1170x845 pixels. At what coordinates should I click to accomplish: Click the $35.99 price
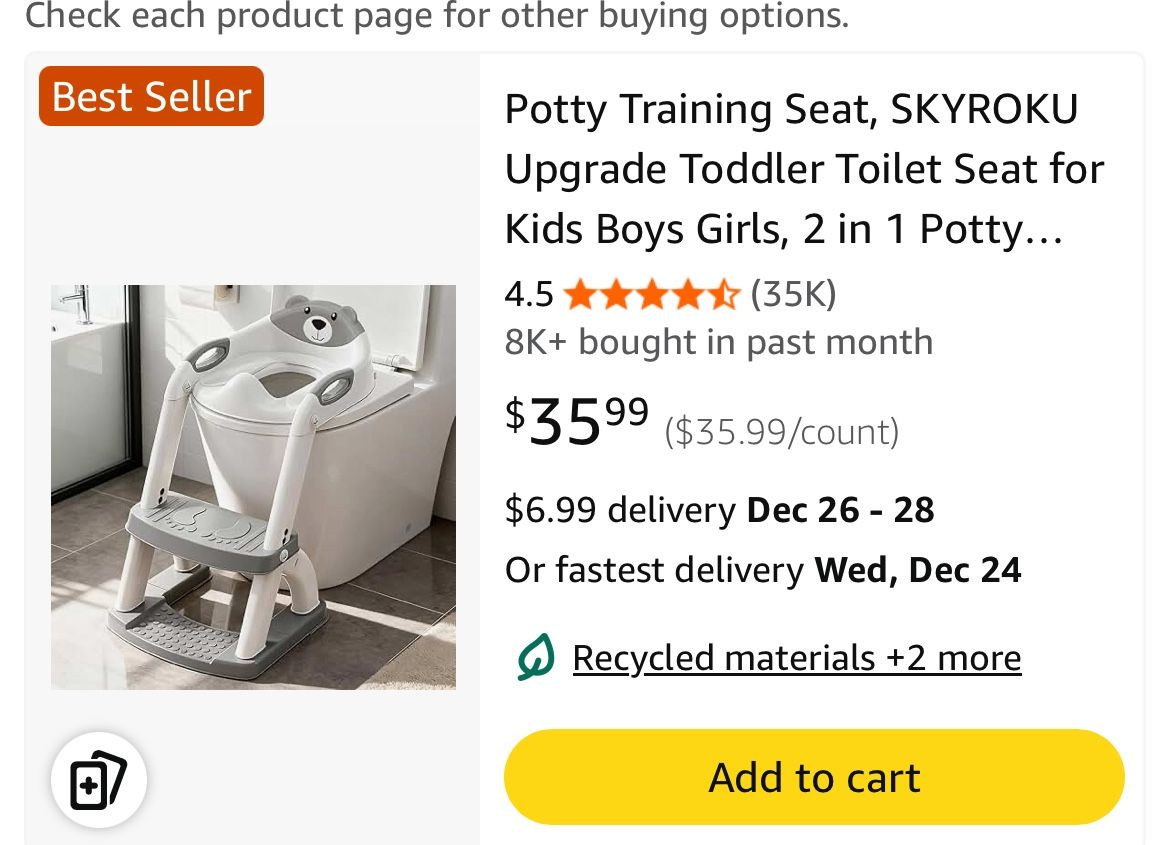click(575, 420)
